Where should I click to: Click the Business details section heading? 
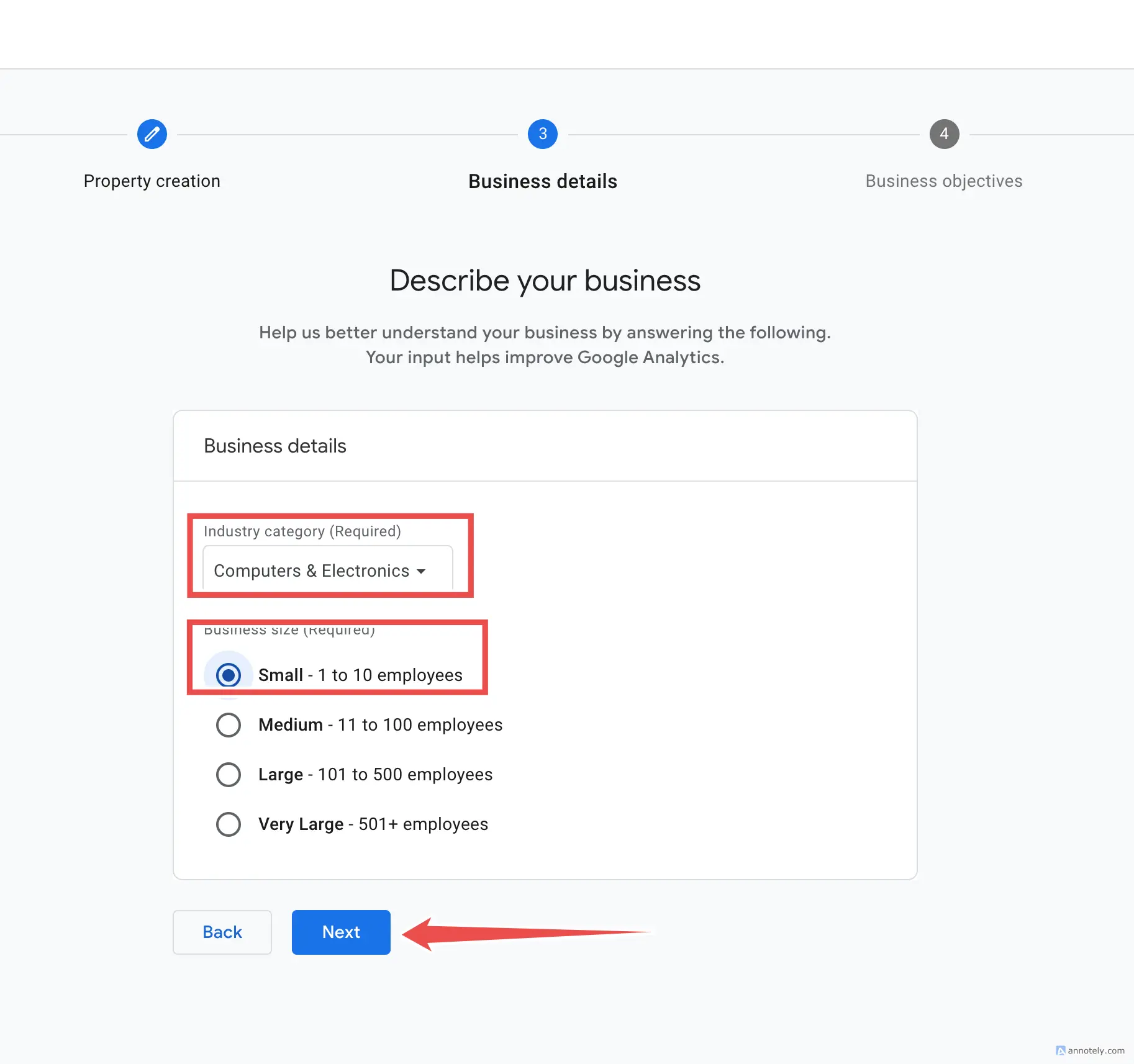point(275,446)
